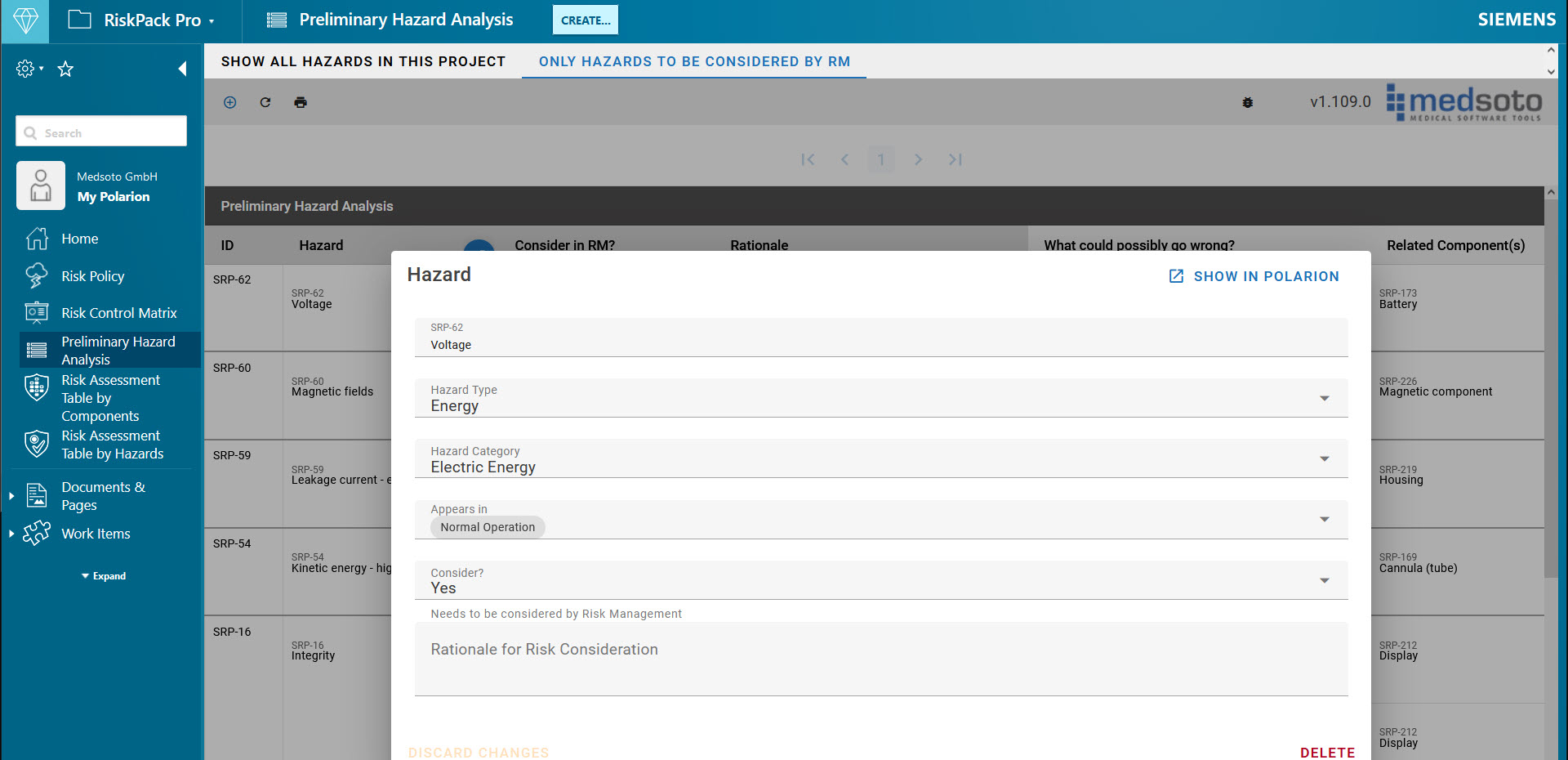
Task: Expand the Documents & Pages tree
Action: (11, 495)
